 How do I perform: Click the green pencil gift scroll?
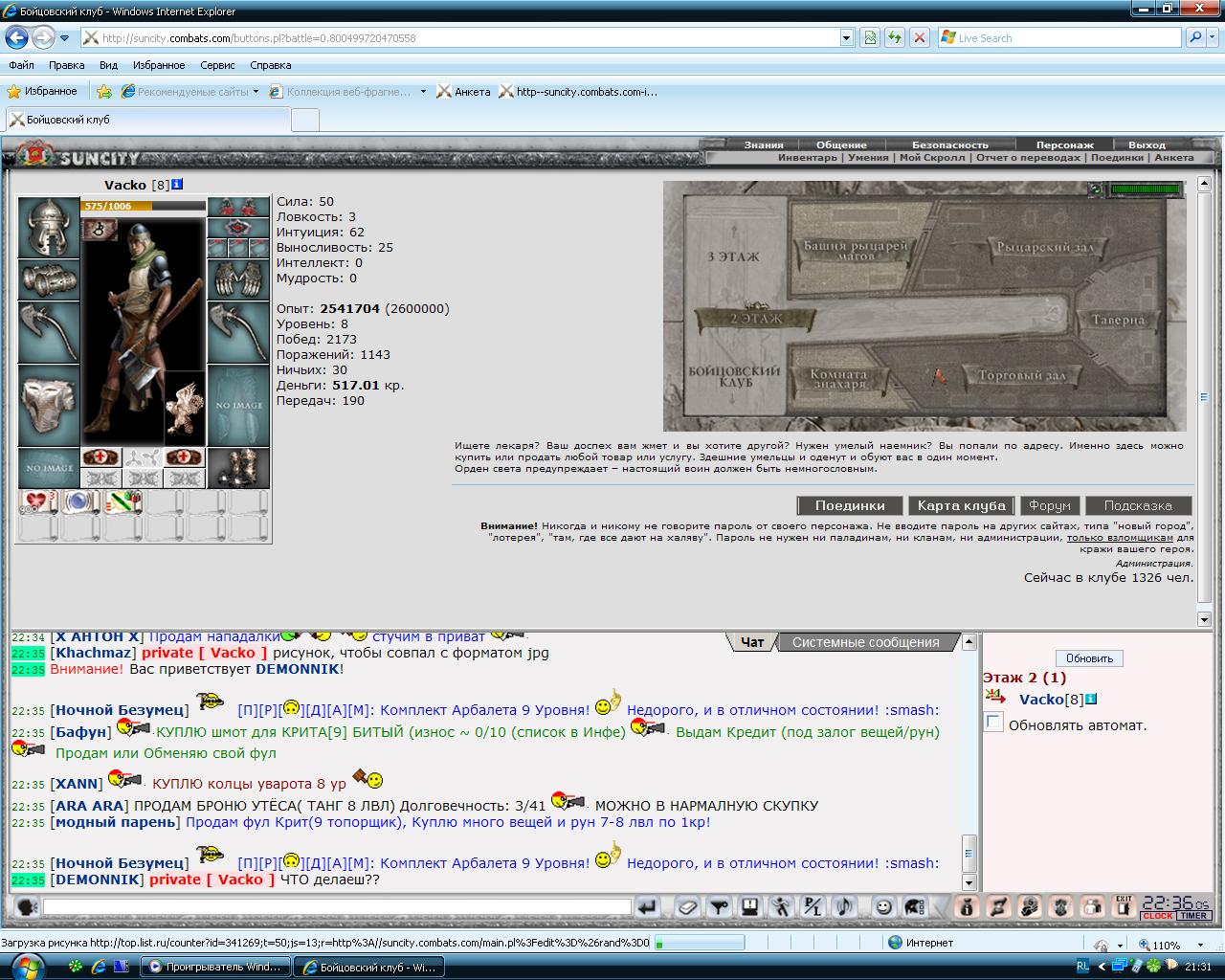(x=122, y=502)
